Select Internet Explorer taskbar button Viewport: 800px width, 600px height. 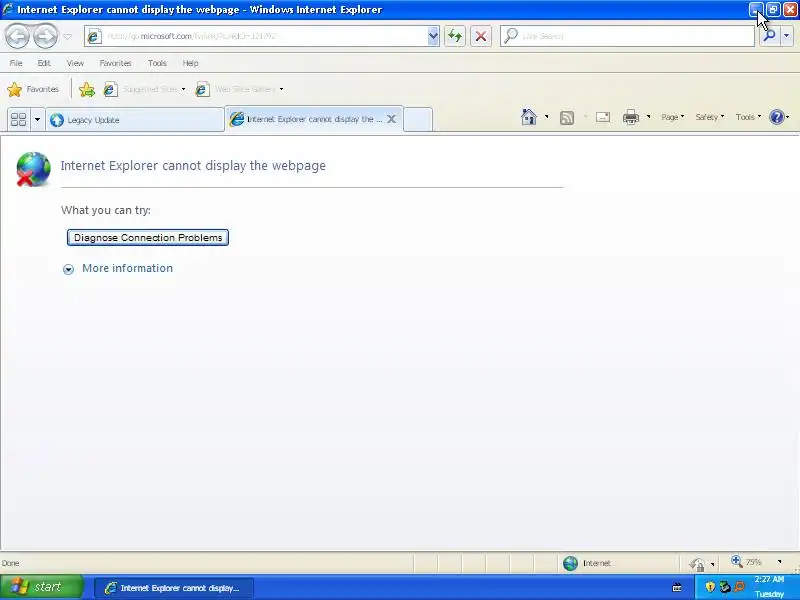[x=174, y=588]
